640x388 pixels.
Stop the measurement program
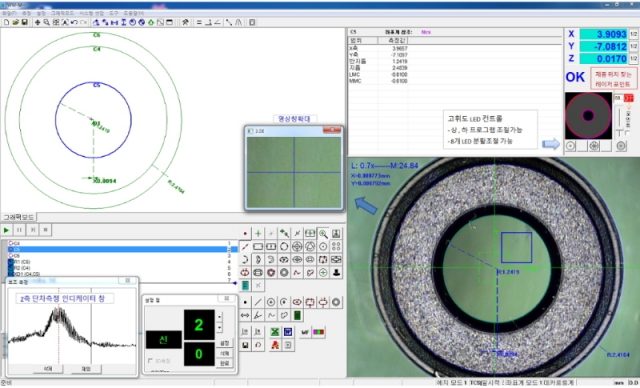point(46,230)
